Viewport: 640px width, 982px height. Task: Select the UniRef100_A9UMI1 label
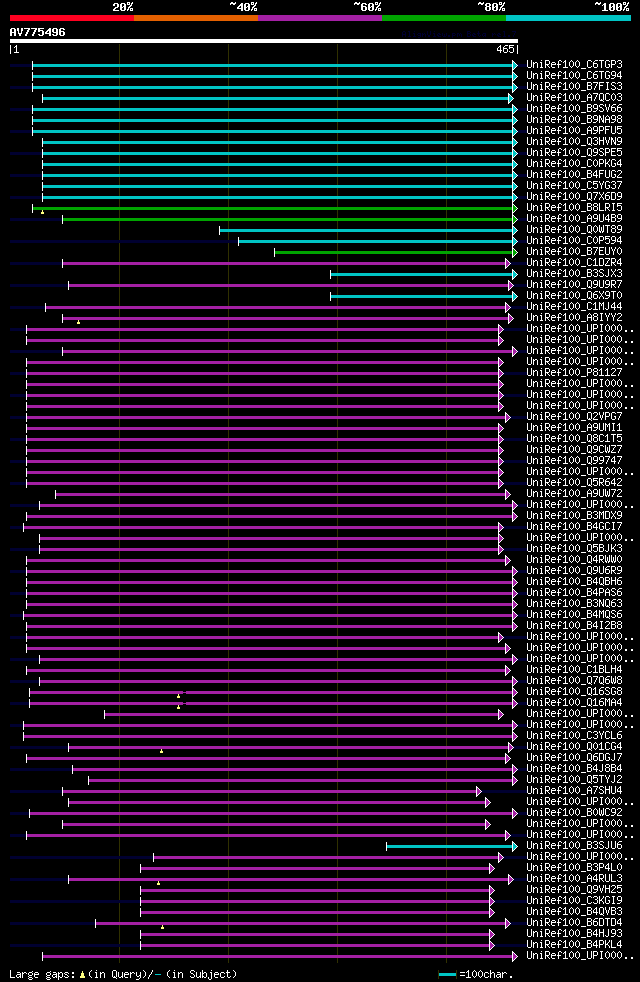(574, 428)
